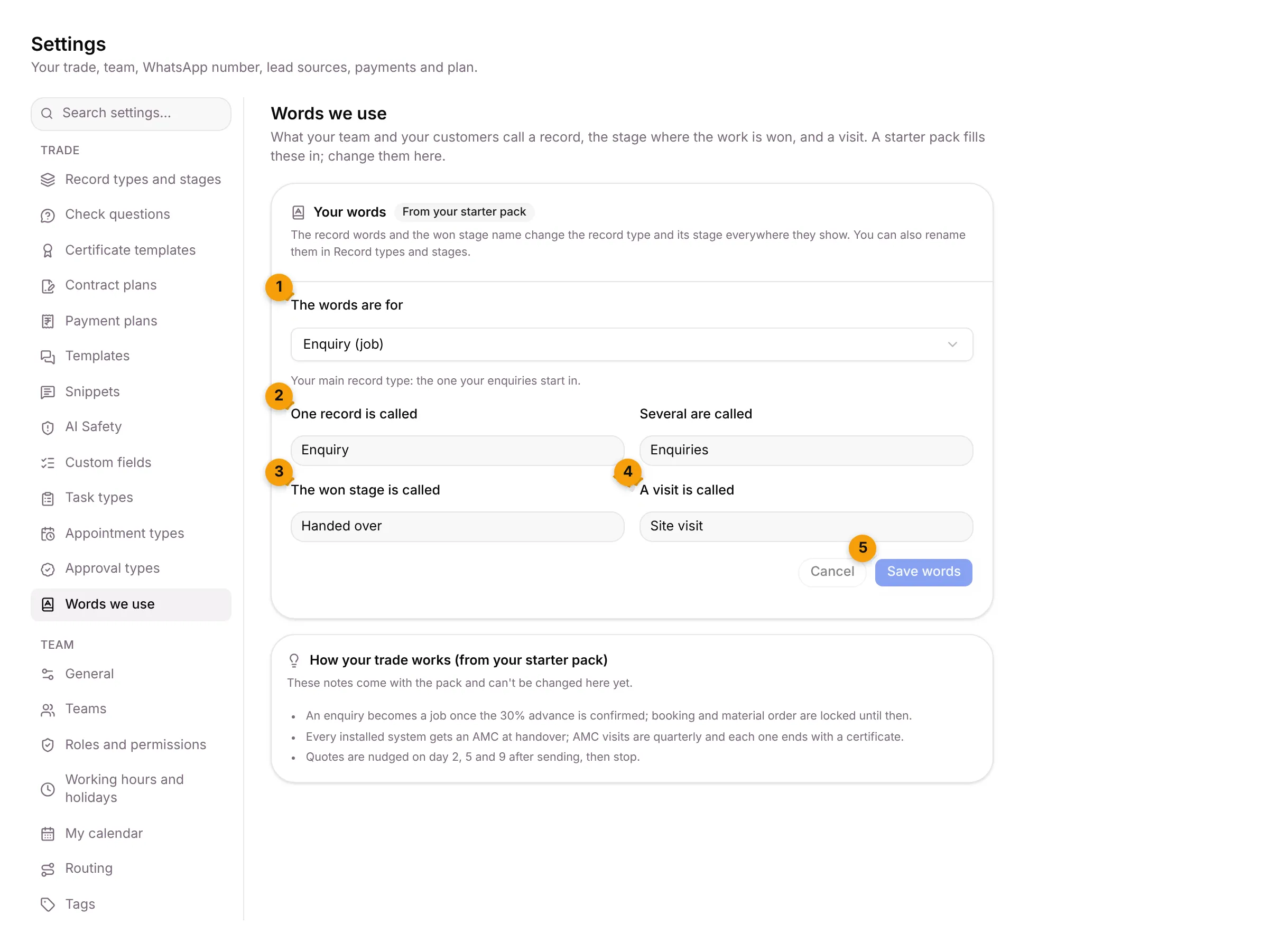
Task: Open Roles and permissions settings
Action: coord(131,744)
